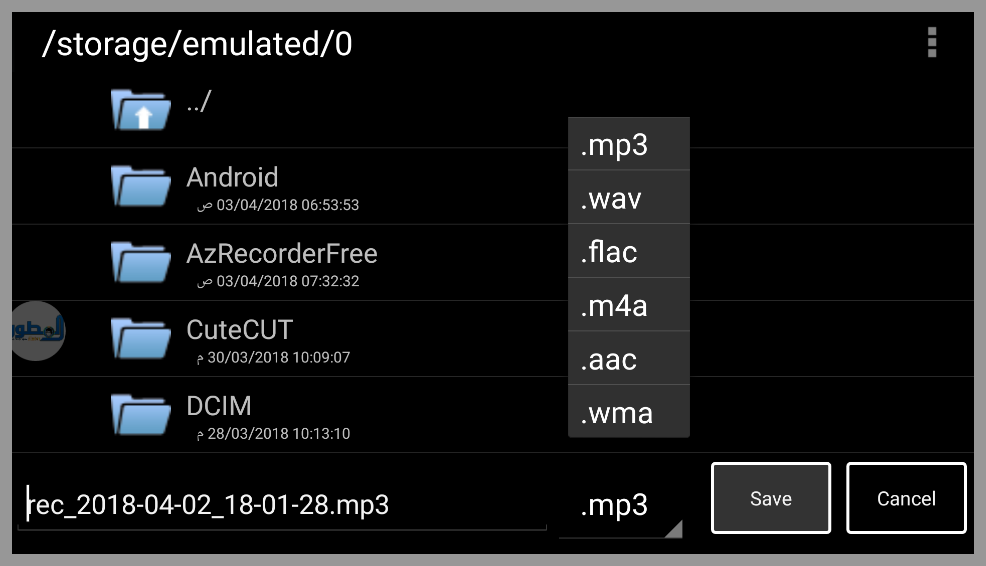This screenshot has width=986, height=566.
Task: Choose .aac file extension
Action: 628,358
